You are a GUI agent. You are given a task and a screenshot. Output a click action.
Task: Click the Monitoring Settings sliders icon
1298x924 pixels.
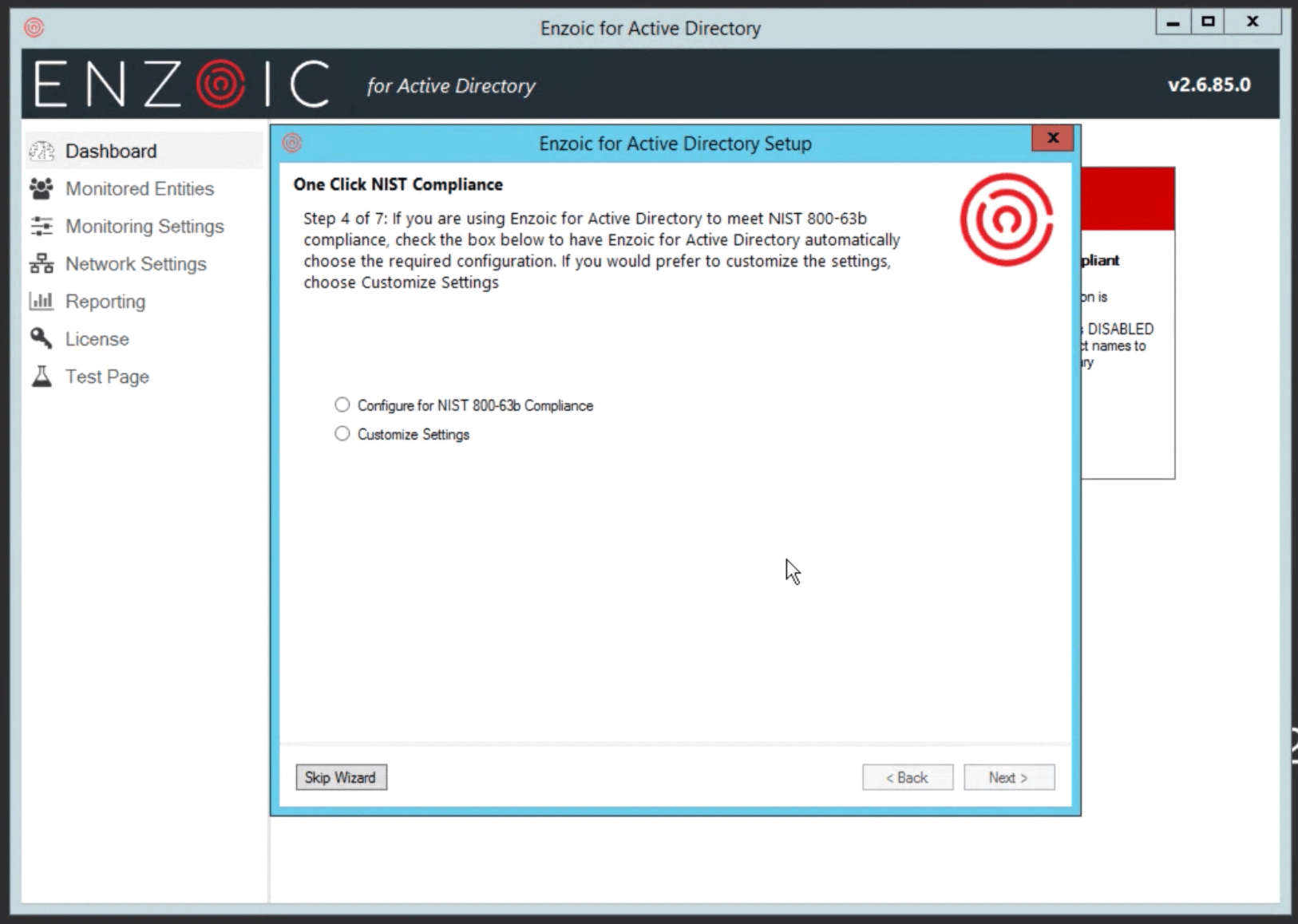coord(42,226)
